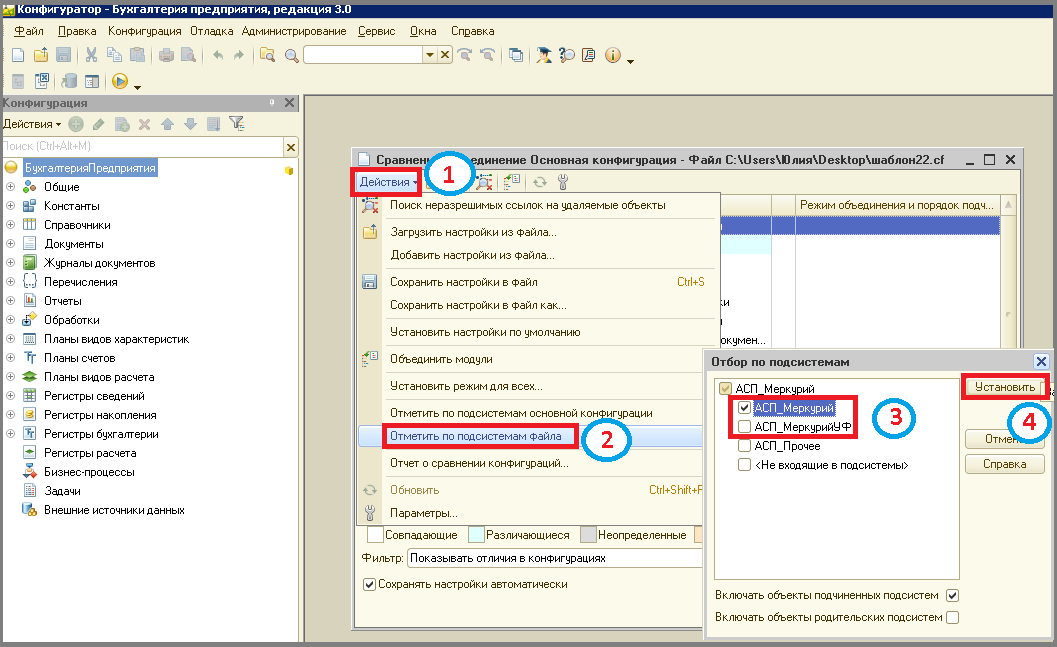Click the Undo arrow icon
1057x647 pixels.
[218, 55]
